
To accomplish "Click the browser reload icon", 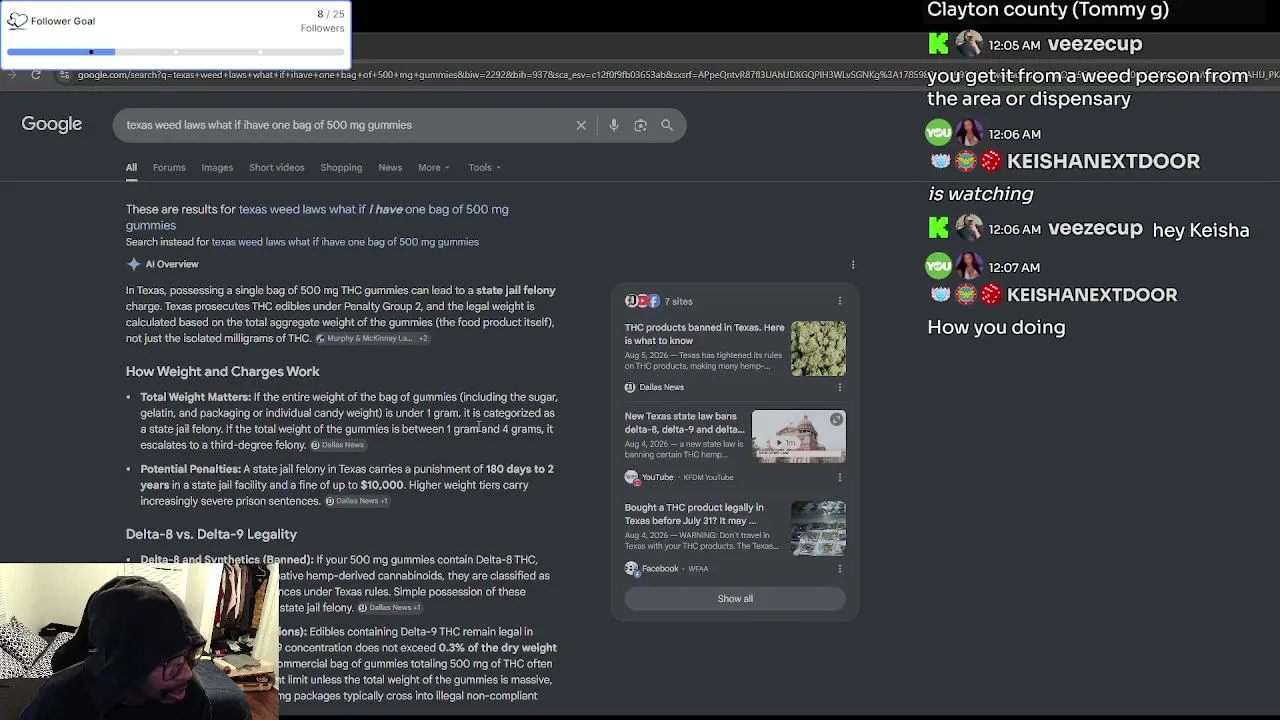I will click(x=36, y=75).
